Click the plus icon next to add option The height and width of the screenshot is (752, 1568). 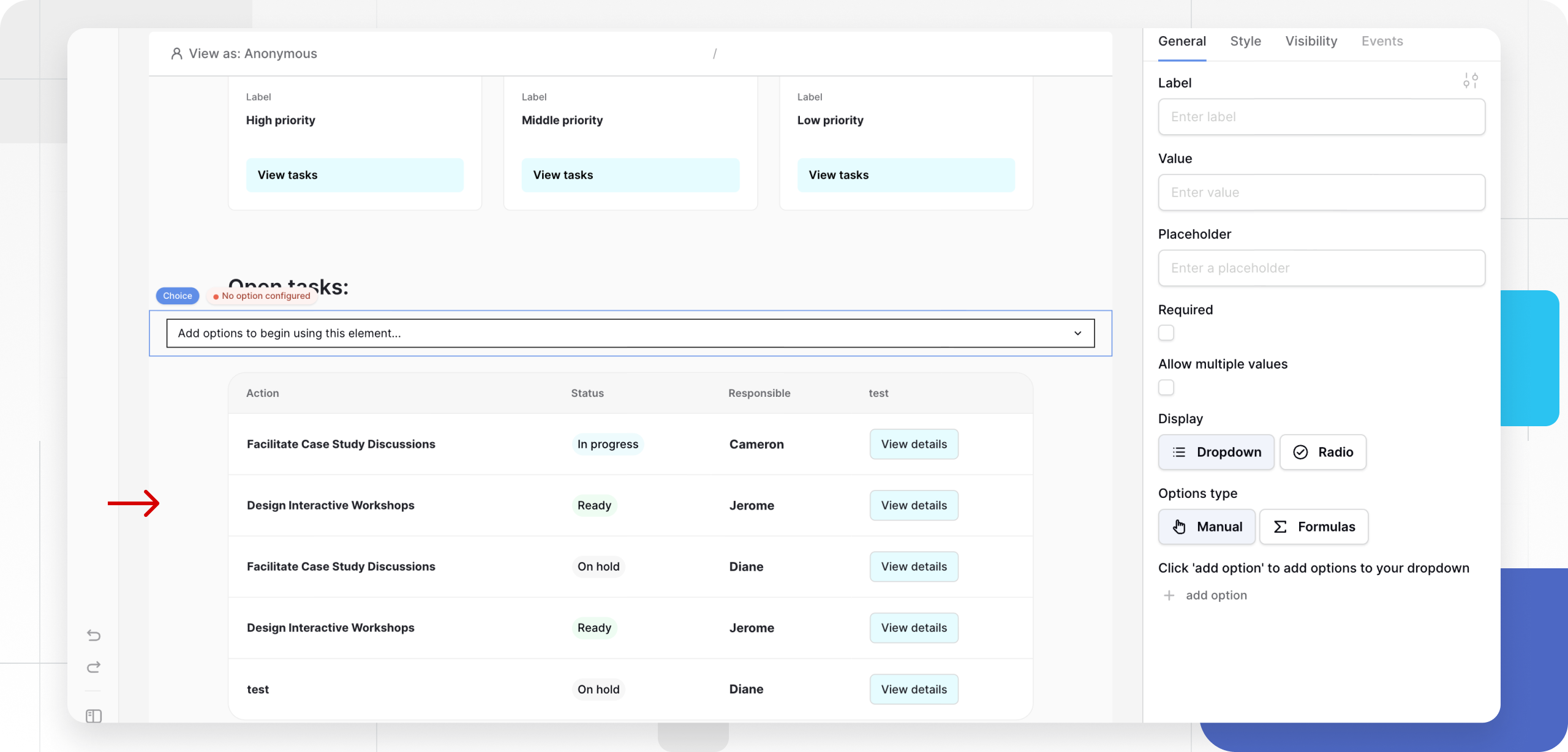pos(1169,595)
